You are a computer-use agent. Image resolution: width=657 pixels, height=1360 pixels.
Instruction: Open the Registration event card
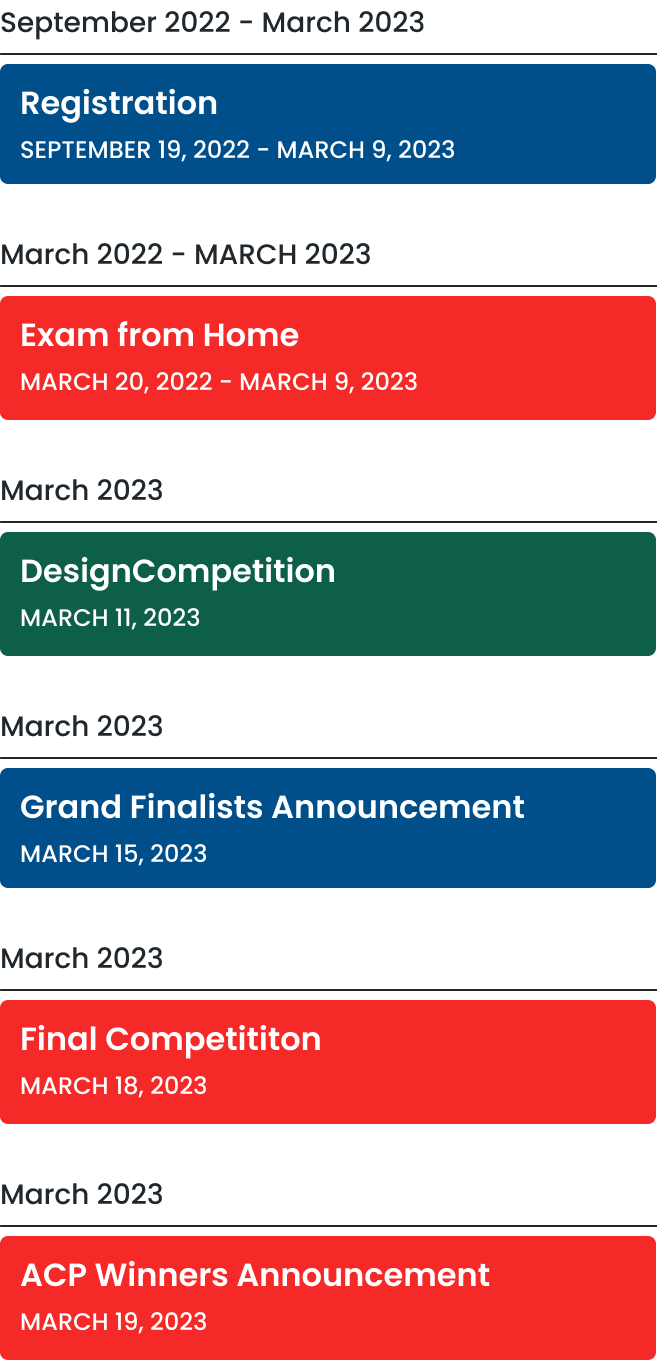pyautogui.click(x=328, y=124)
